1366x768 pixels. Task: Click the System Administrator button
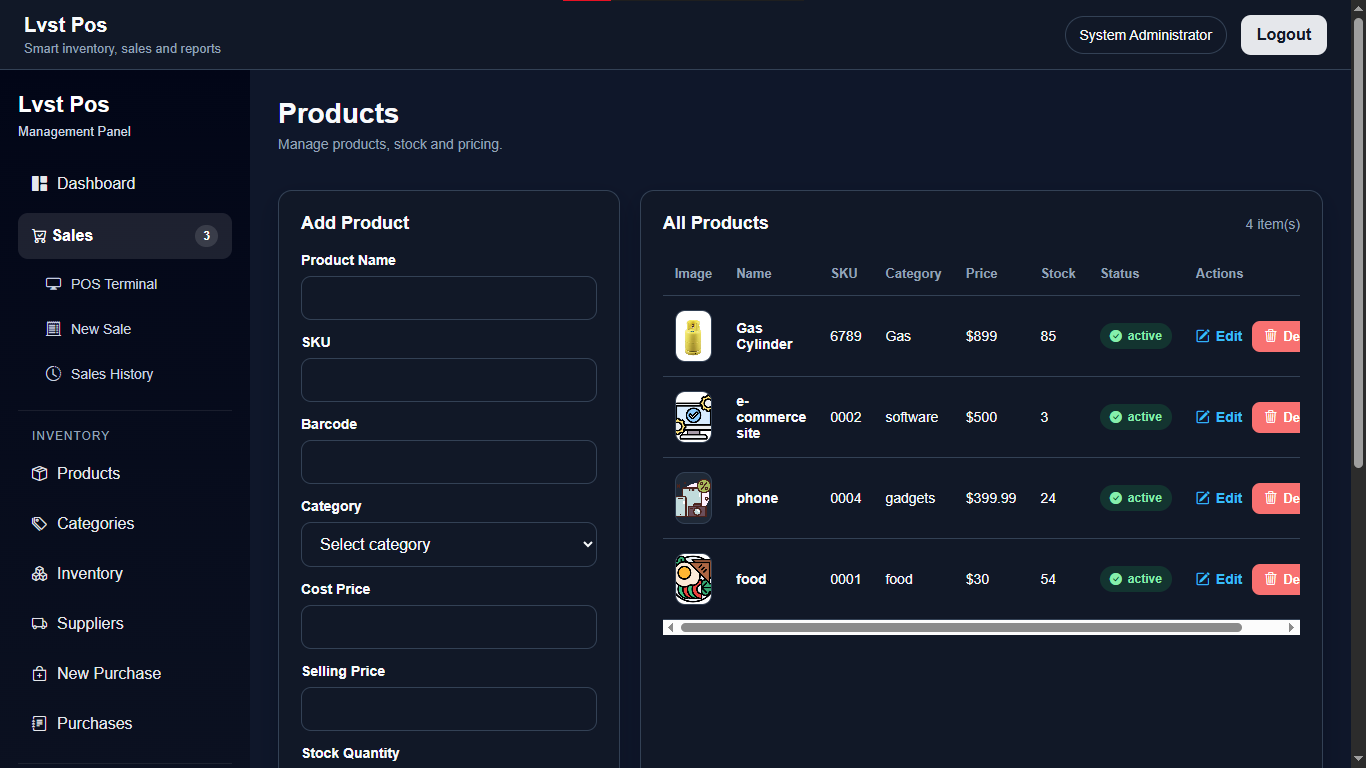click(x=1146, y=35)
